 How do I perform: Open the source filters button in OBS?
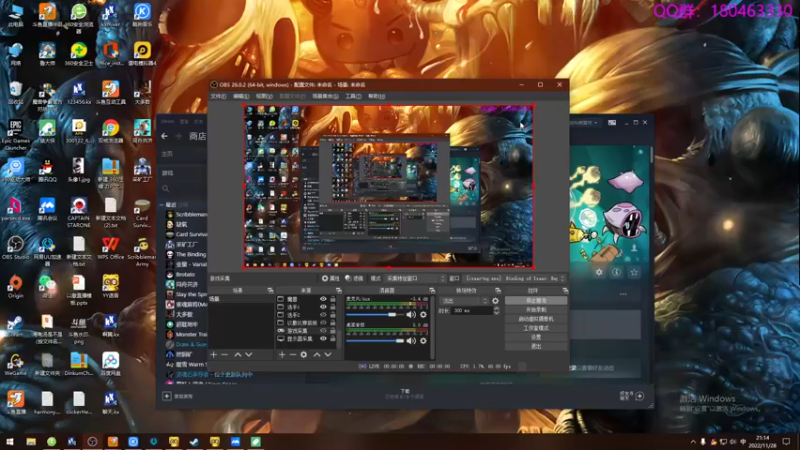[x=354, y=279]
